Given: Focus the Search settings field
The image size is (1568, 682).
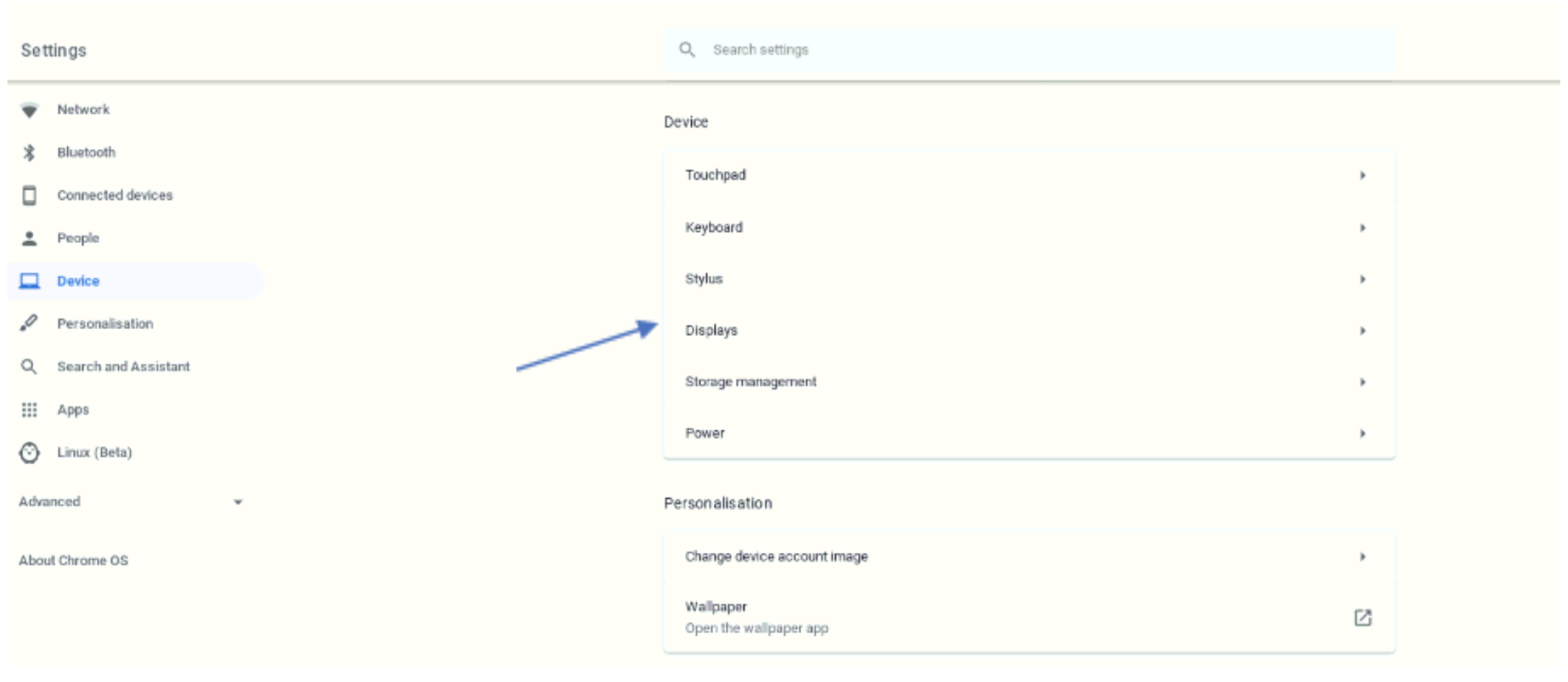Looking at the screenshot, I should [1029, 50].
